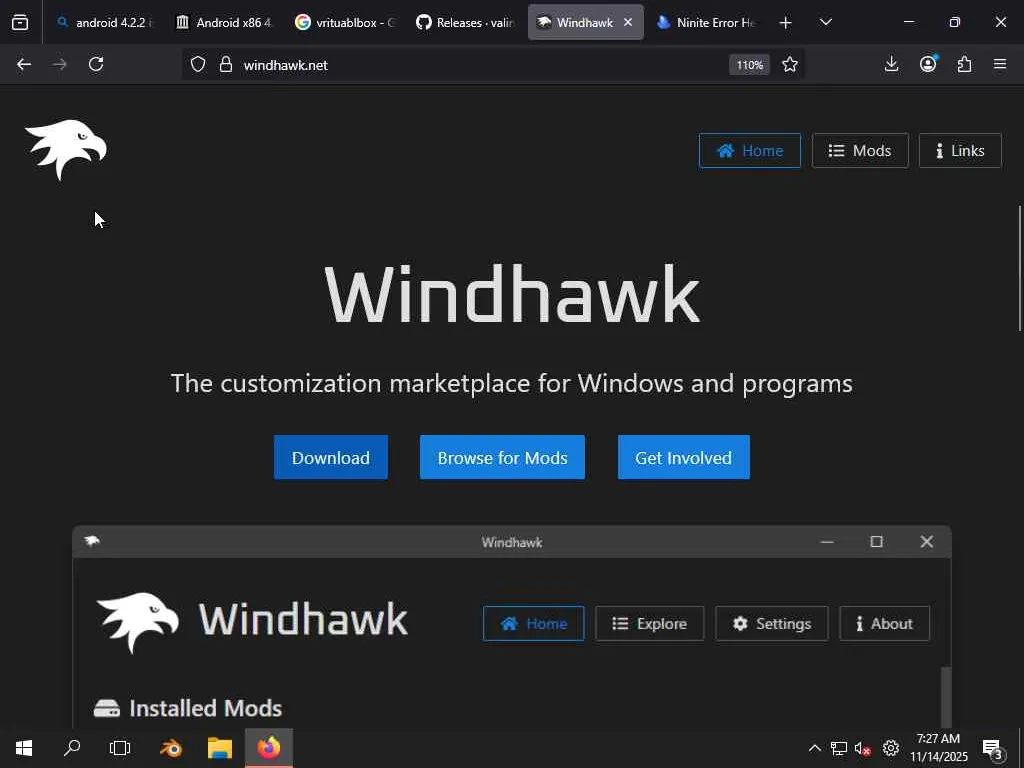Click the Windhawk eagle logo at top left
This screenshot has height=768, width=1024.
65,150
